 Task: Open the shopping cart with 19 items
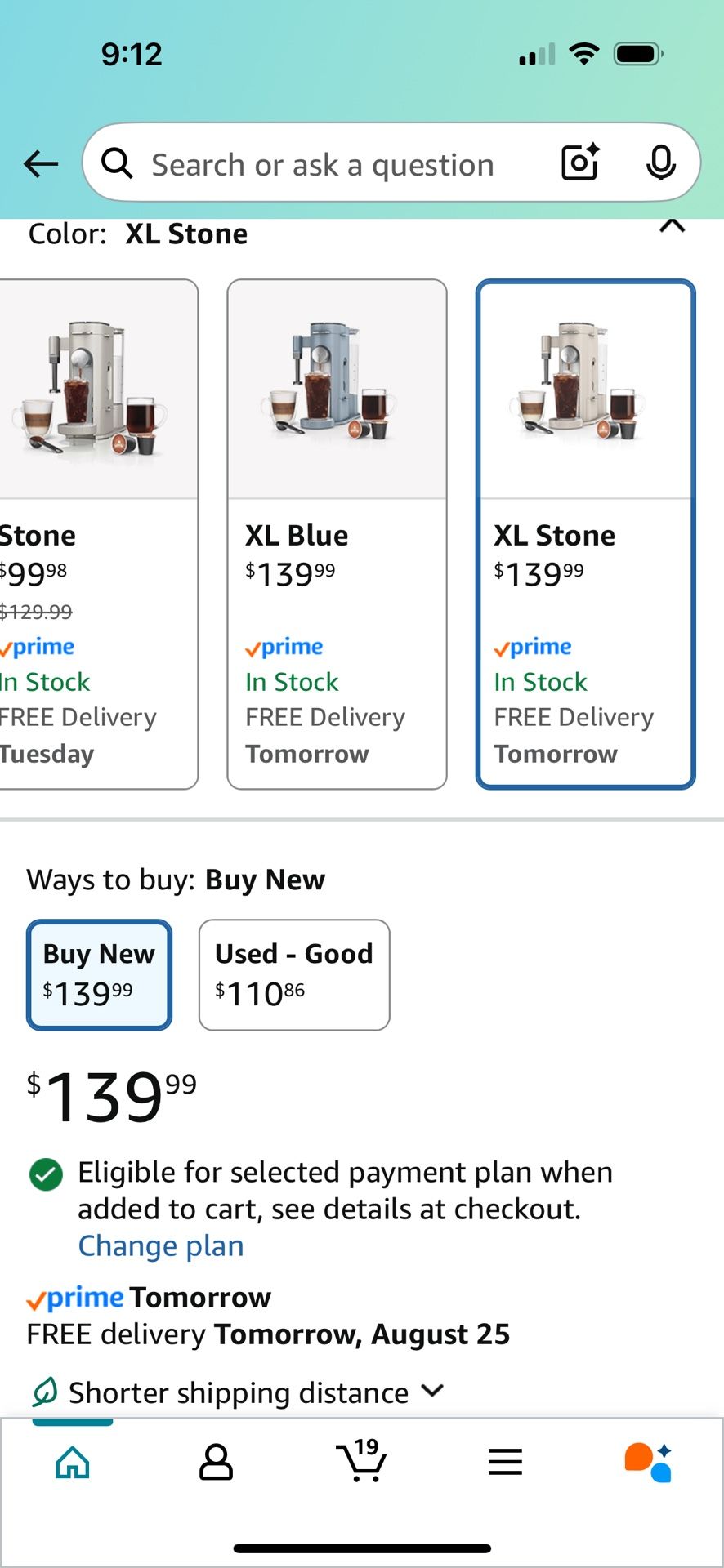click(x=361, y=1460)
